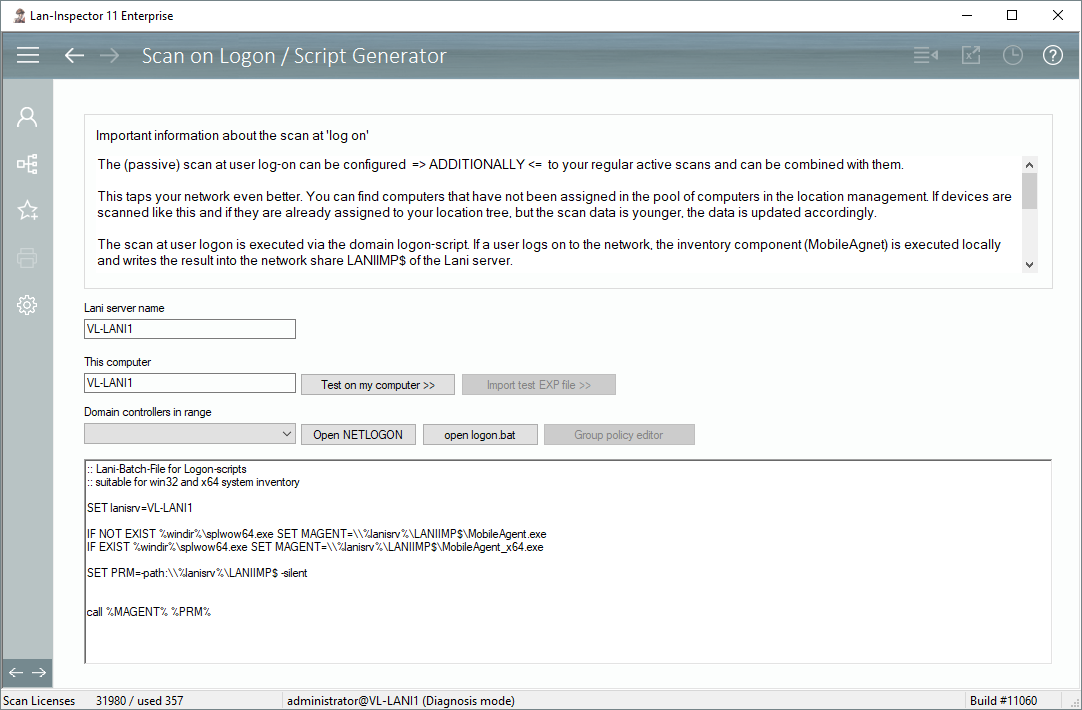
Task: Click the Open NETLOGON button
Action: coord(357,435)
